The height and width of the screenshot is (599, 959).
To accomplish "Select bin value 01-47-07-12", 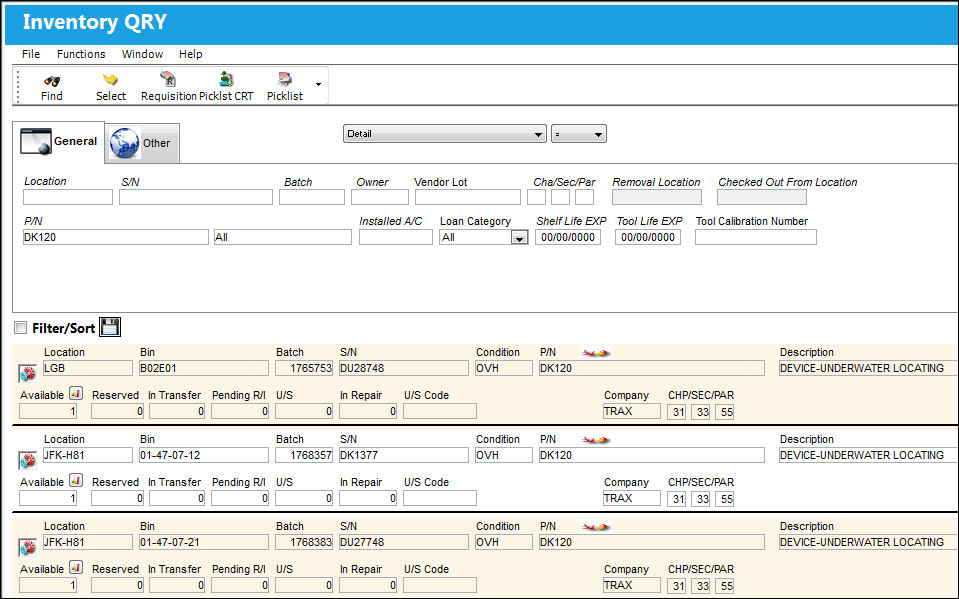I will [204, 455].
